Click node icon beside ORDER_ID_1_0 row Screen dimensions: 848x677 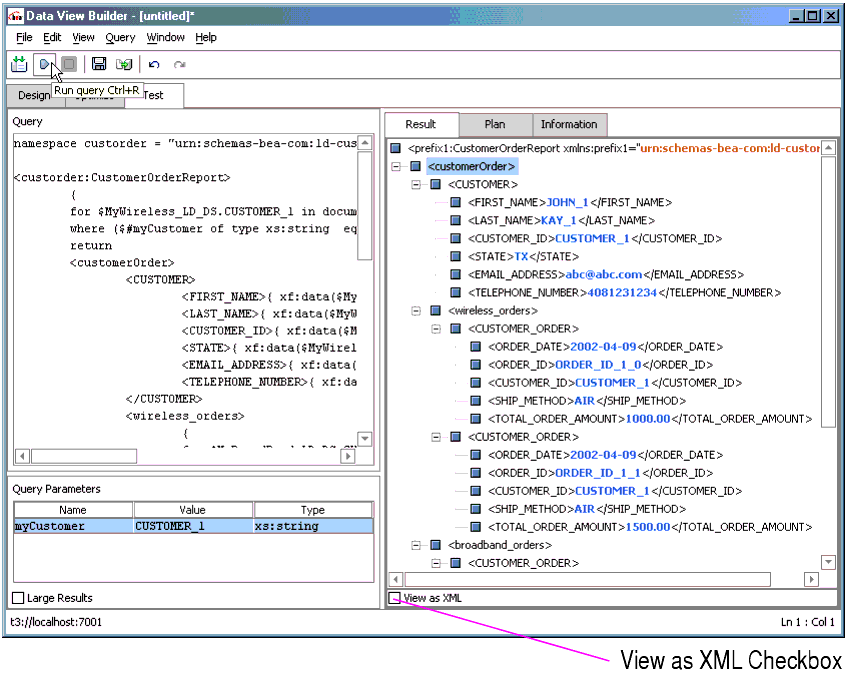pos(475,365)
